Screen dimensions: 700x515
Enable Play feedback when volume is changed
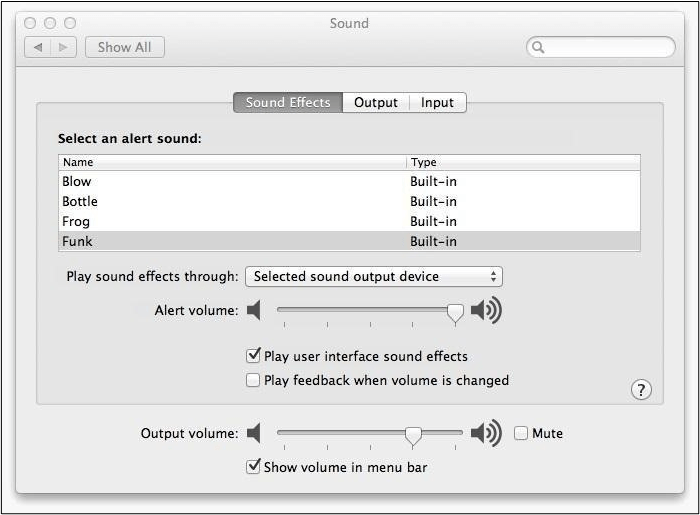[x=253, y=380]
